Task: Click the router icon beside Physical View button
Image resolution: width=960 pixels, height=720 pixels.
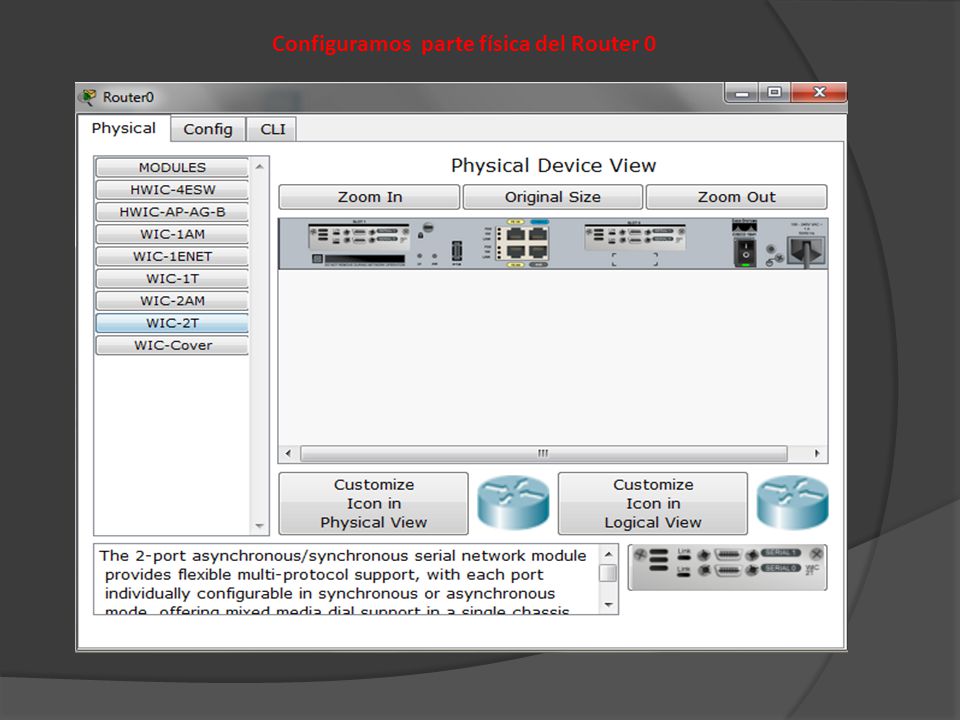Action: [513, 503]
